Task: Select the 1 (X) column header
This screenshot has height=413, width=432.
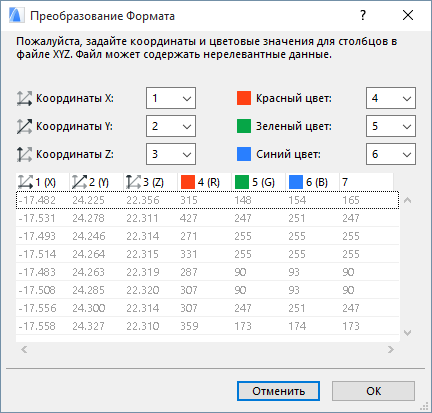Action: point(43,182)
